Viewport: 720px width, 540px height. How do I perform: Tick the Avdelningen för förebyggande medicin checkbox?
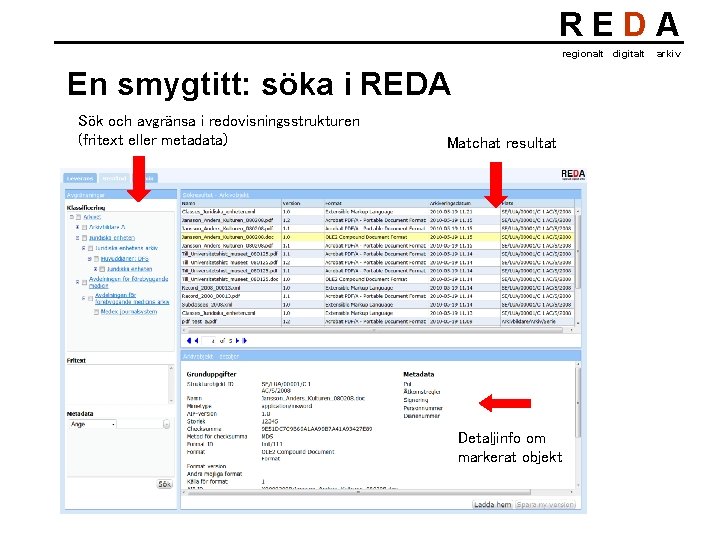click(x=84, y=282)
